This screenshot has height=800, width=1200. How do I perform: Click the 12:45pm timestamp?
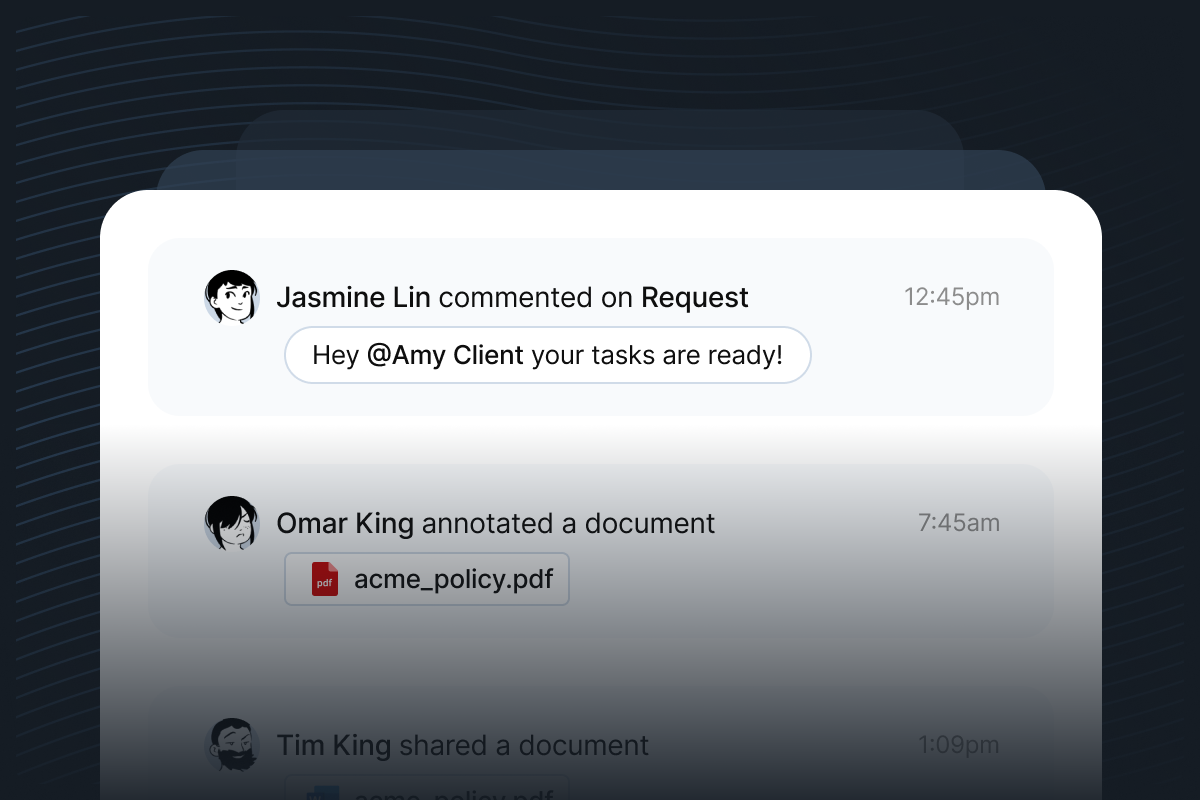click(951, 296)
